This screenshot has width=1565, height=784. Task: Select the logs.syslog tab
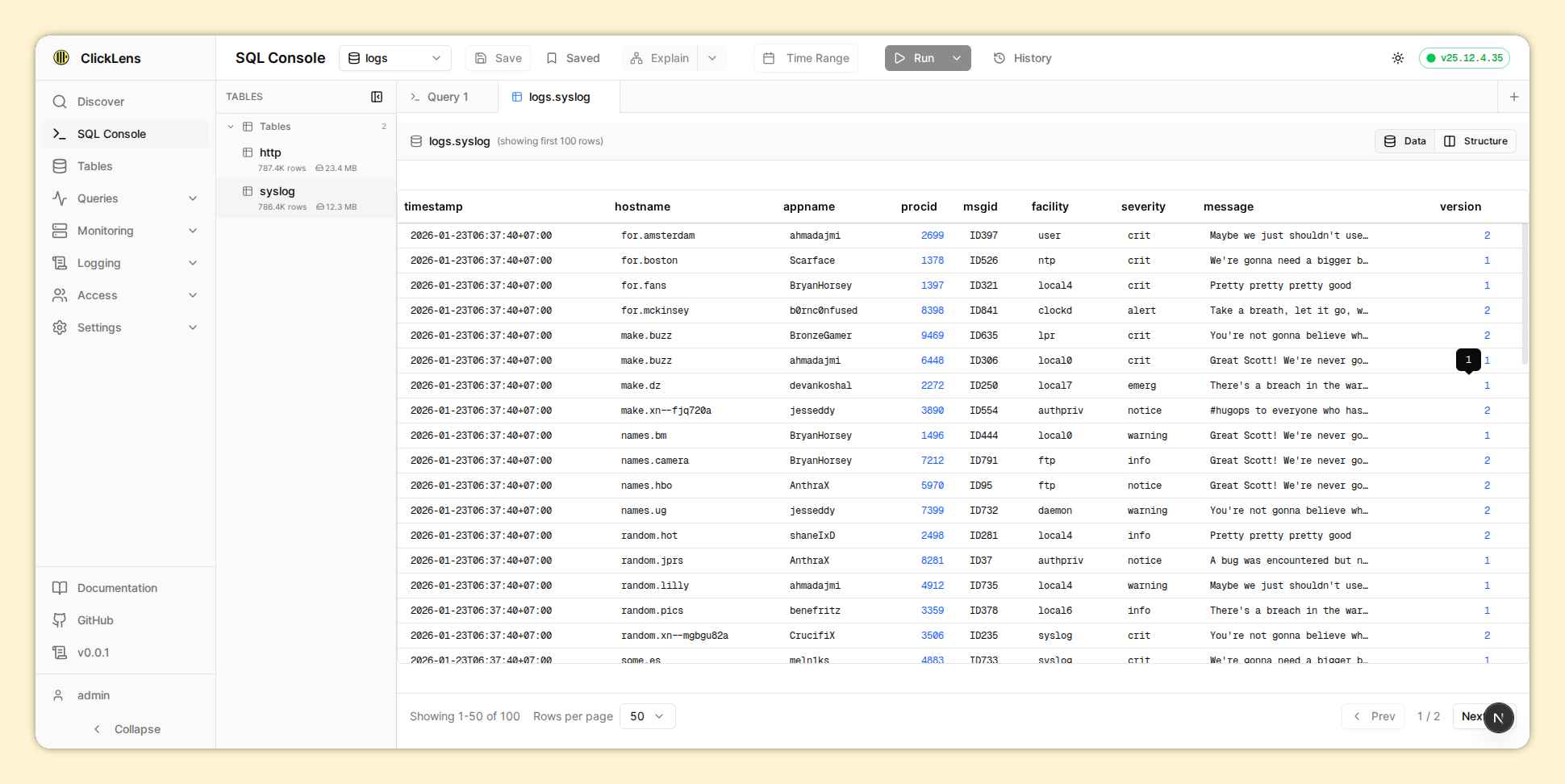coord(559,97)
